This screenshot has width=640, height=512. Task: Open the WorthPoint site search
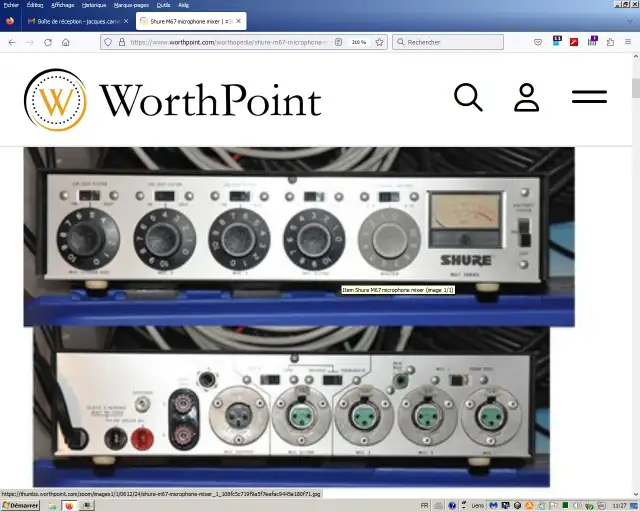[468, 97]
